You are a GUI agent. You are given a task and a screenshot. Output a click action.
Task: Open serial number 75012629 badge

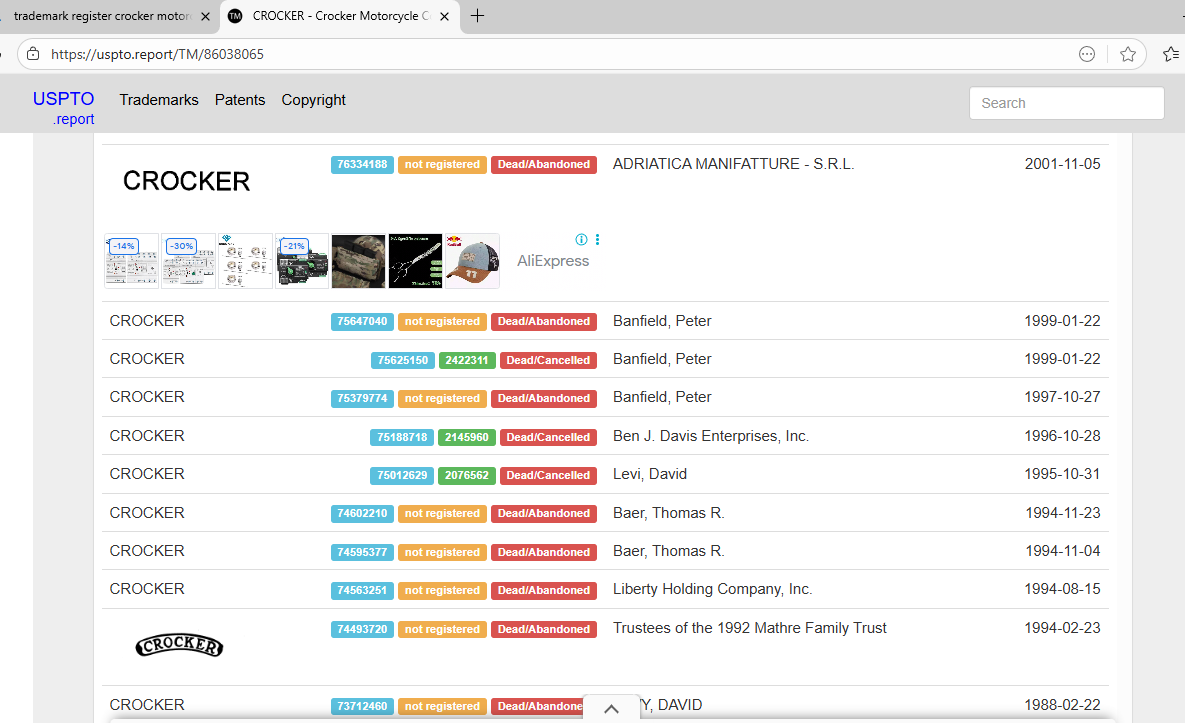tap(402, 476)
